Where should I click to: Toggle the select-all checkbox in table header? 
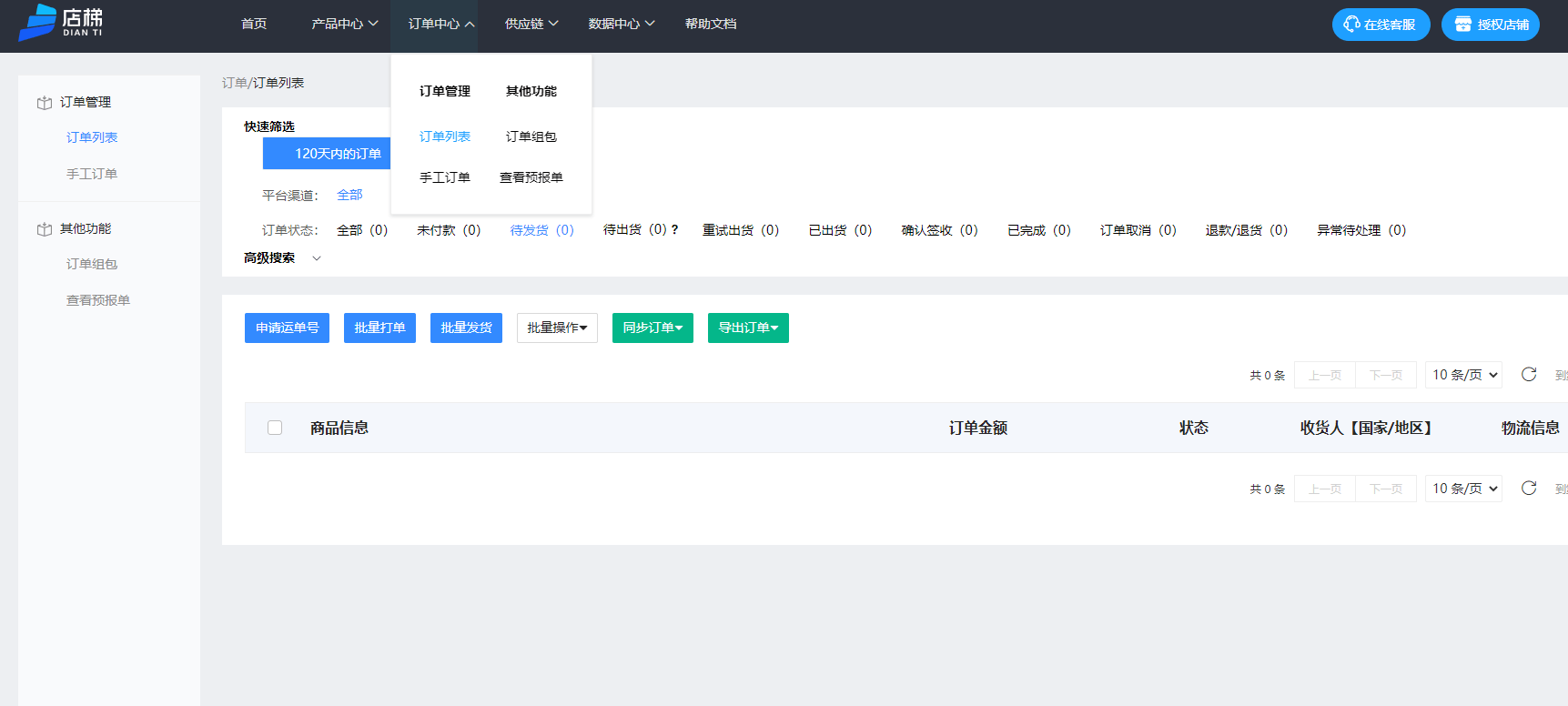coord(275,428)
